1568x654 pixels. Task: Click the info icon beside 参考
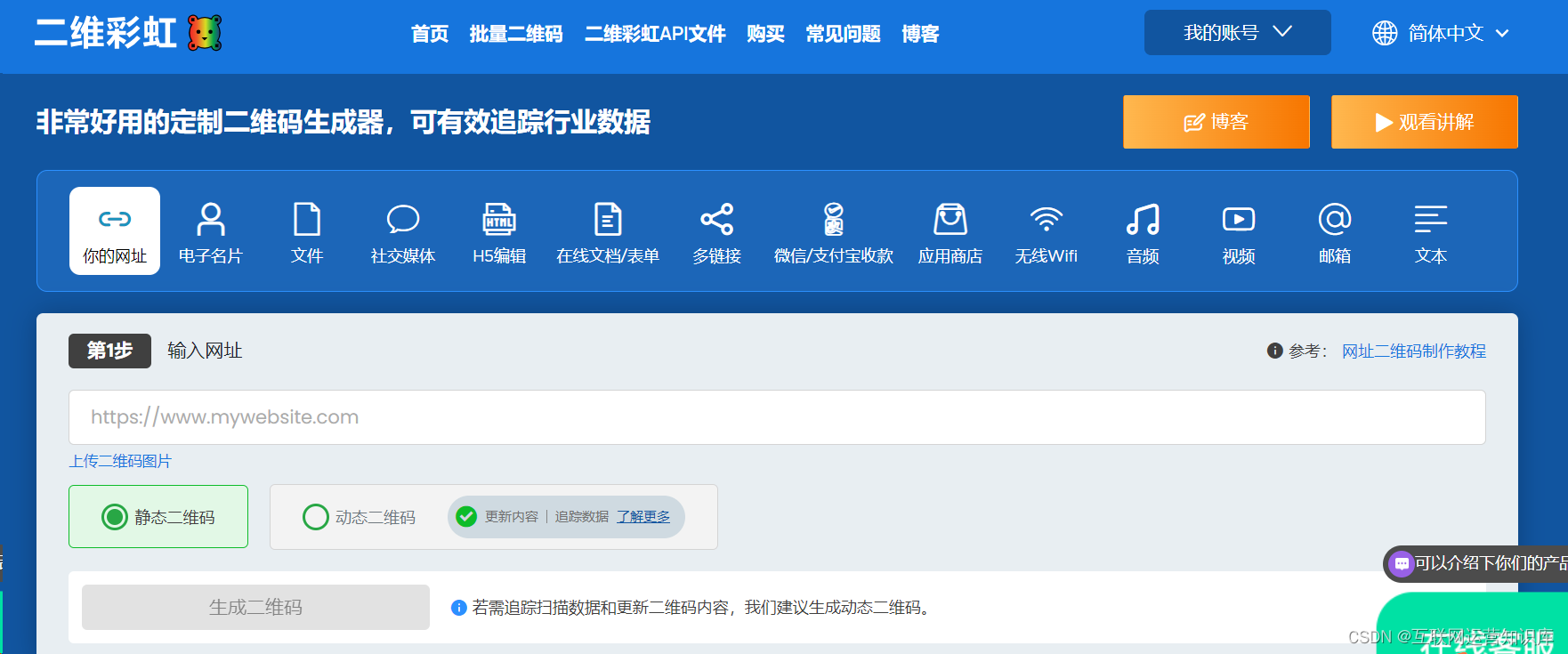1274,351
